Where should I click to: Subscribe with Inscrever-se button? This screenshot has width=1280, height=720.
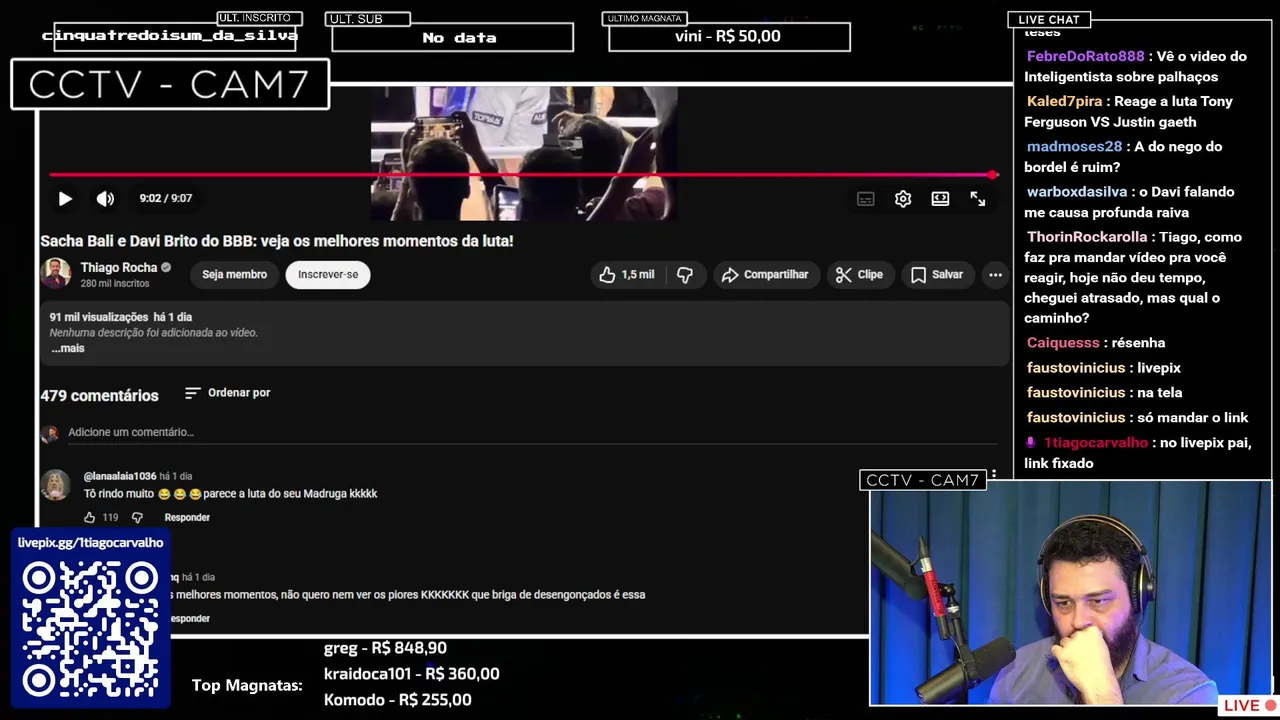[328, 275]
